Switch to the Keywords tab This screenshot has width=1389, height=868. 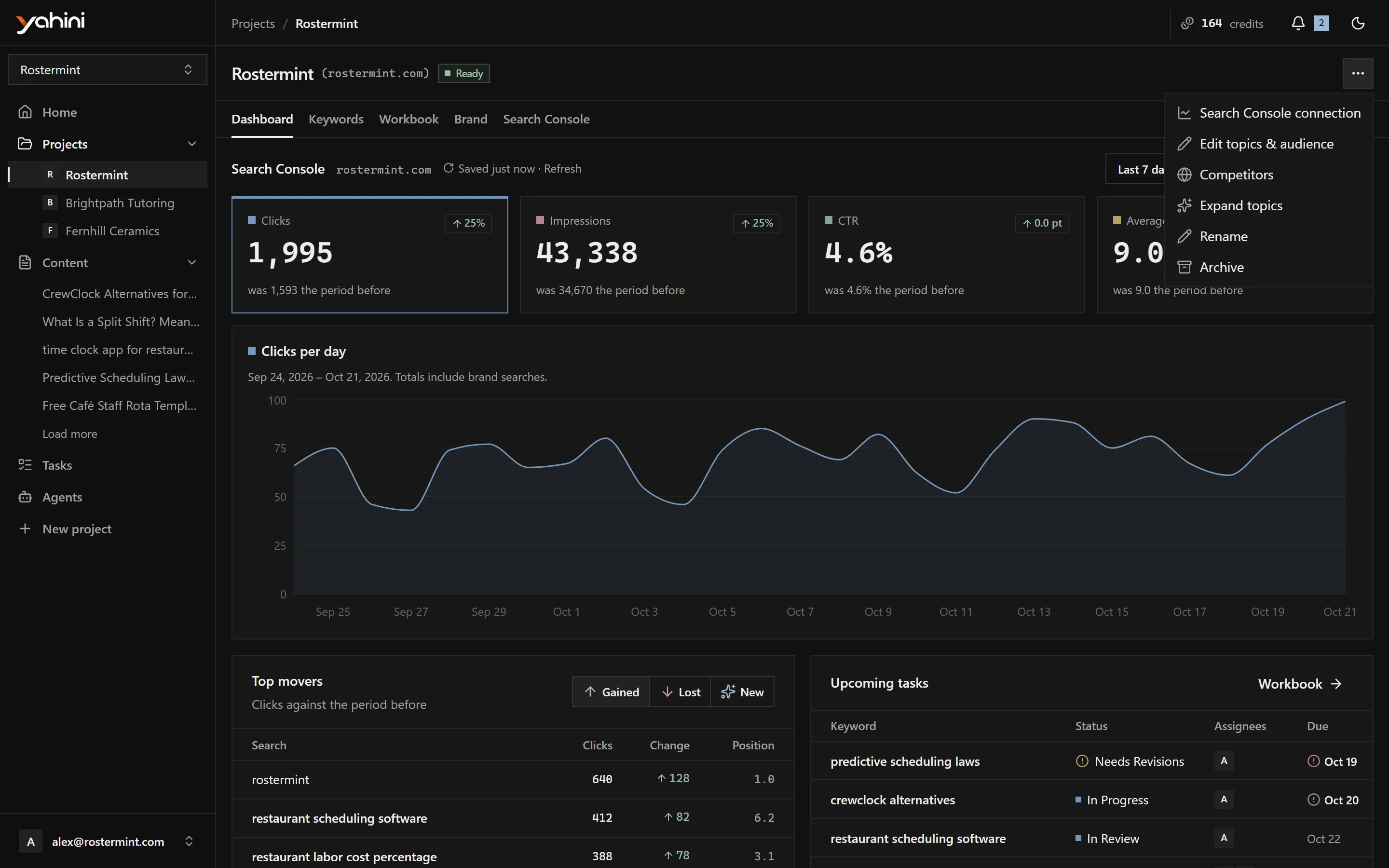coord(336,119)
